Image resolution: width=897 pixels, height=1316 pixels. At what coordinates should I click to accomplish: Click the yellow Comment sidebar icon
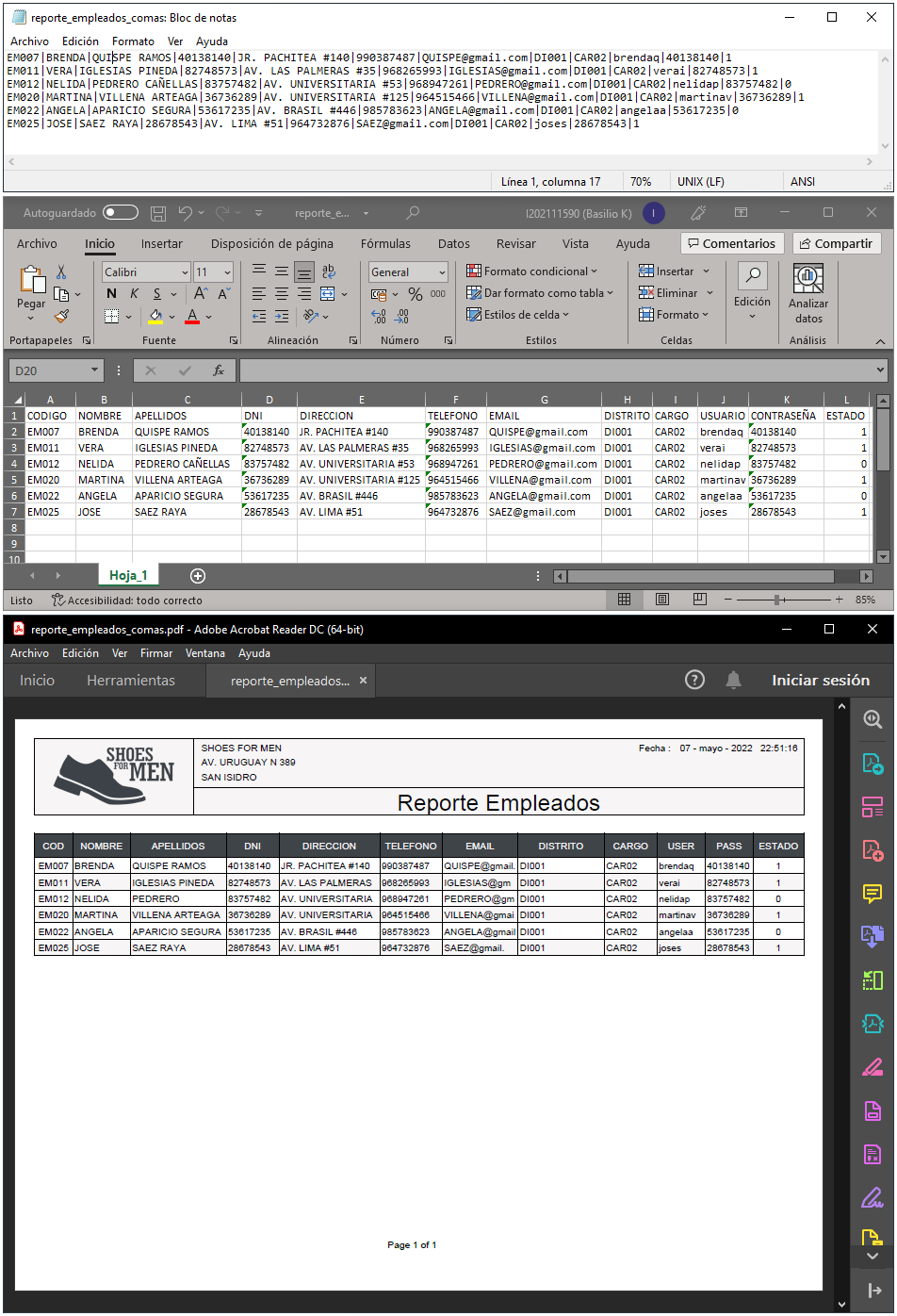[x=873, y=894]
